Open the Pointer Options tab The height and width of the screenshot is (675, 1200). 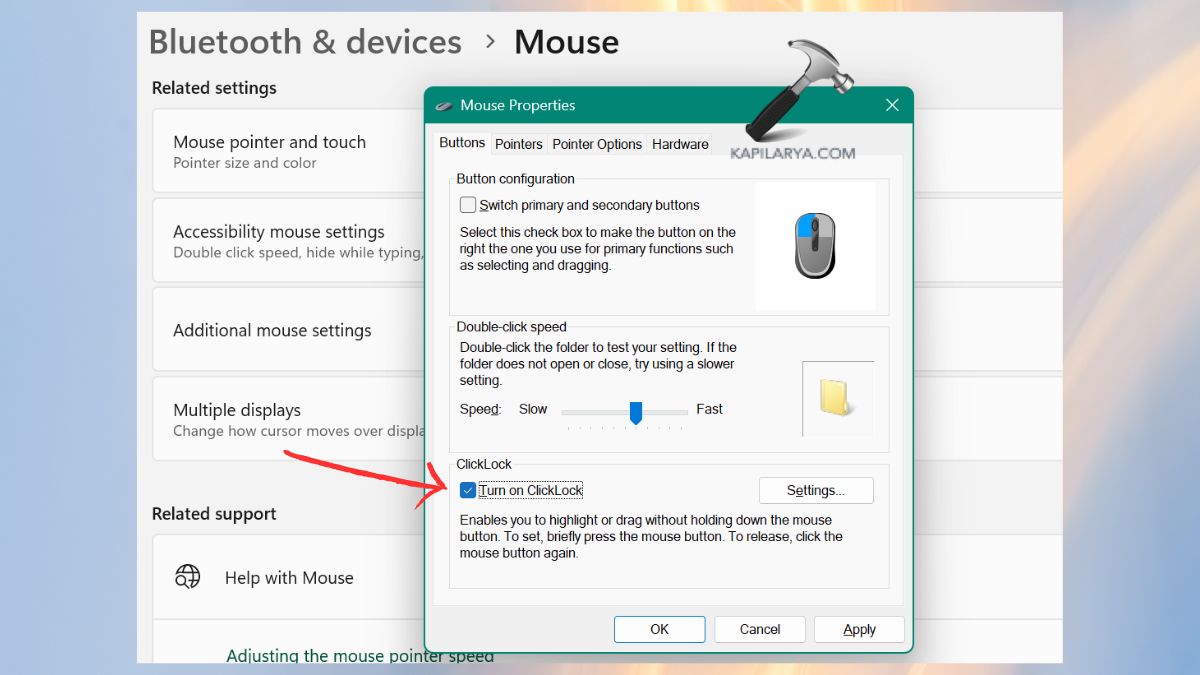click(x=597, y=144)
